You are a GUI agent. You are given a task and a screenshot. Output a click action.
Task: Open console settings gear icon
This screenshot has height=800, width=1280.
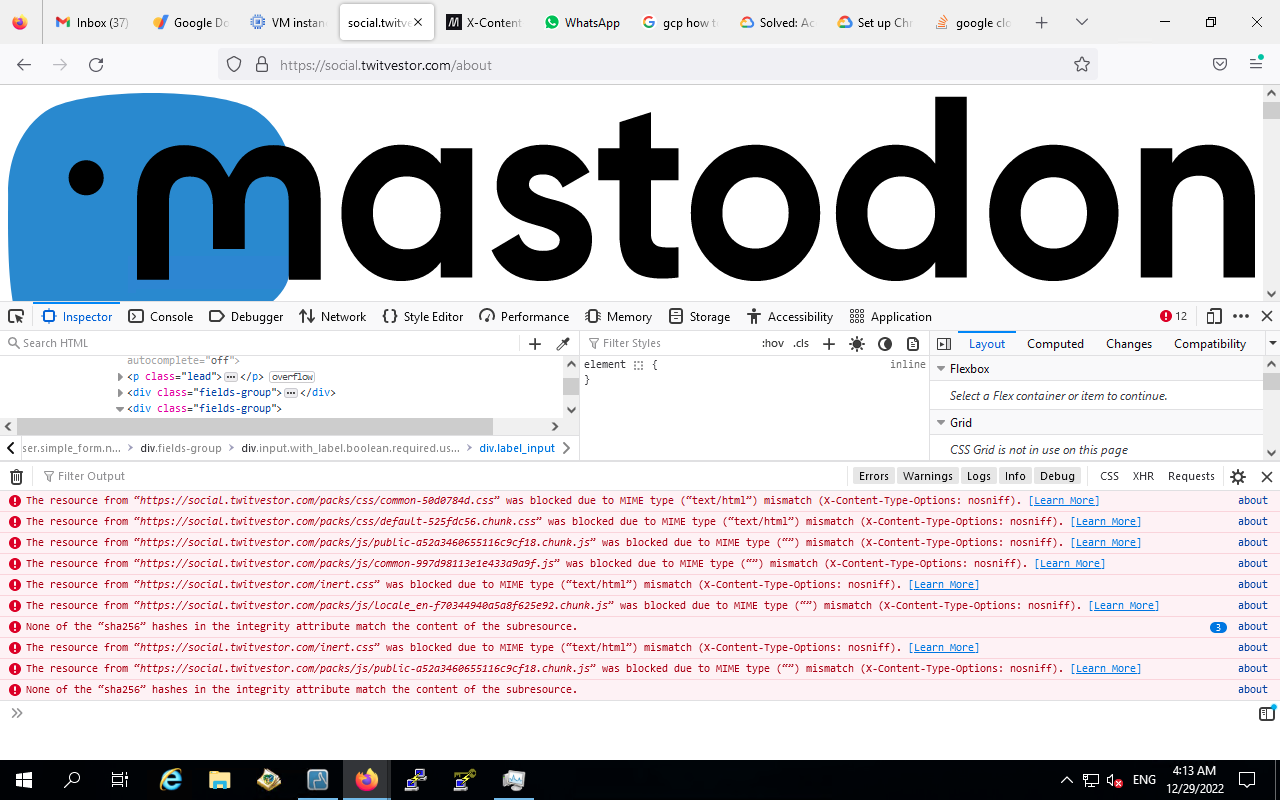[1238, 477]
